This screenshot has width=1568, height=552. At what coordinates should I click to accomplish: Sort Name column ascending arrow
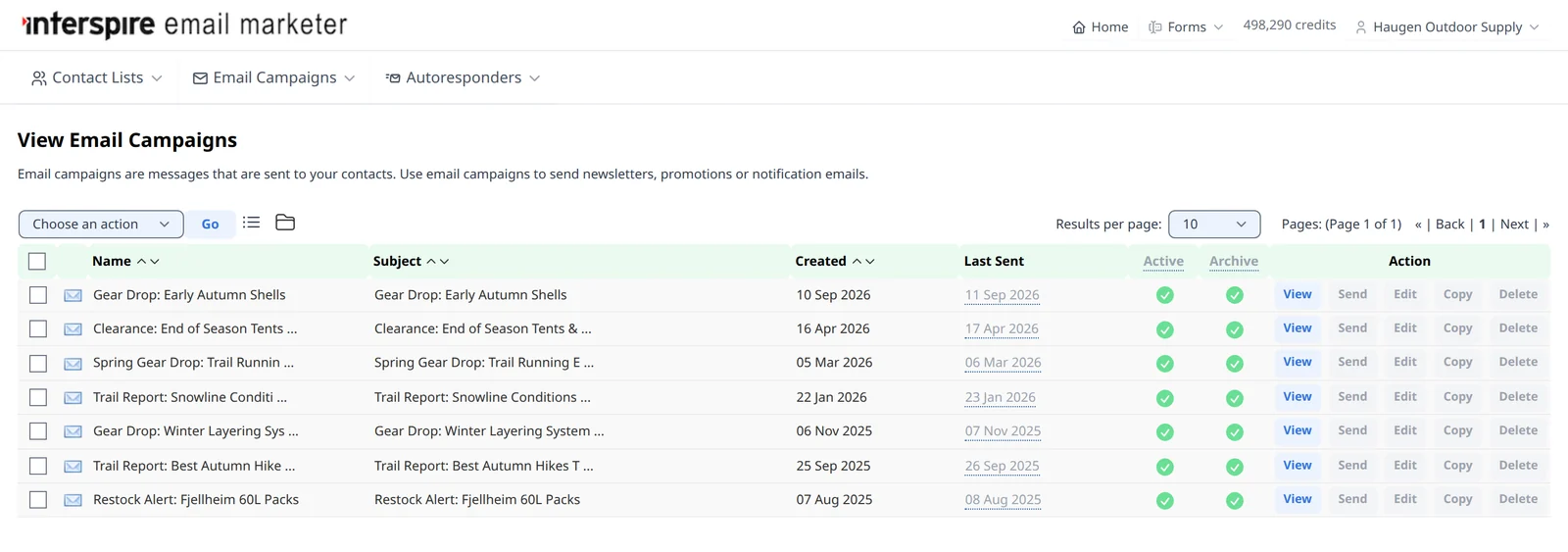click(x=141, y=261)
